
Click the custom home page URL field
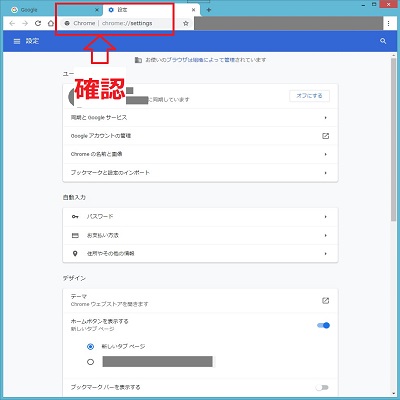tap(157, 362)
